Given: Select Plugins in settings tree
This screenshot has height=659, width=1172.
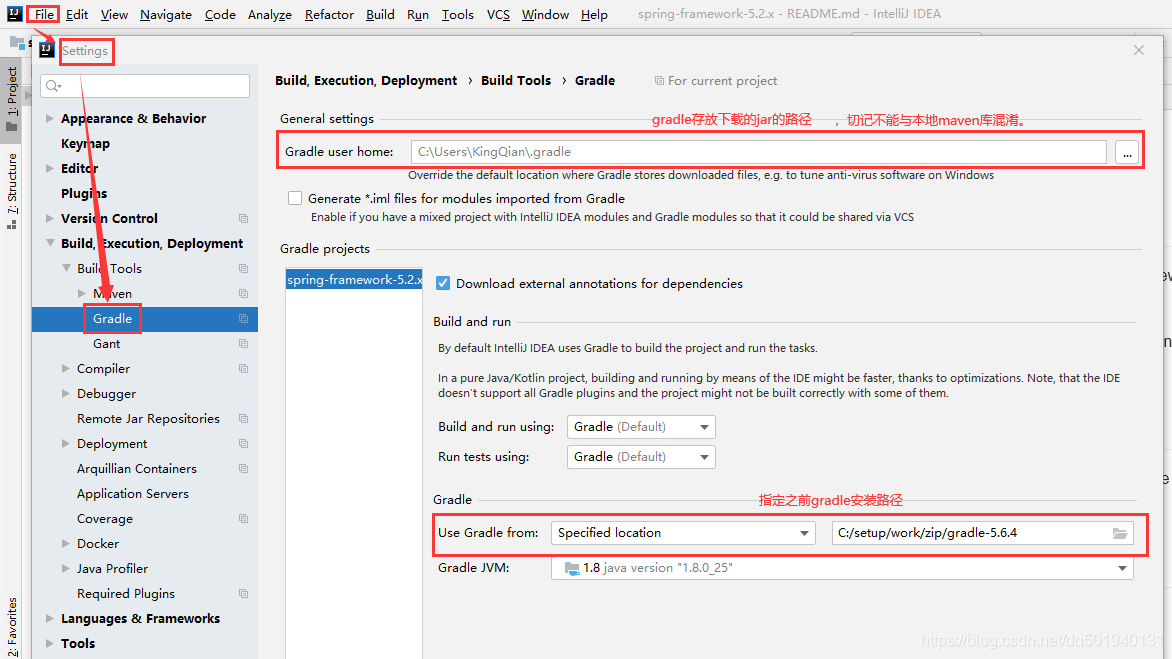Looking at the screenshot, I should tap(84, 194).
